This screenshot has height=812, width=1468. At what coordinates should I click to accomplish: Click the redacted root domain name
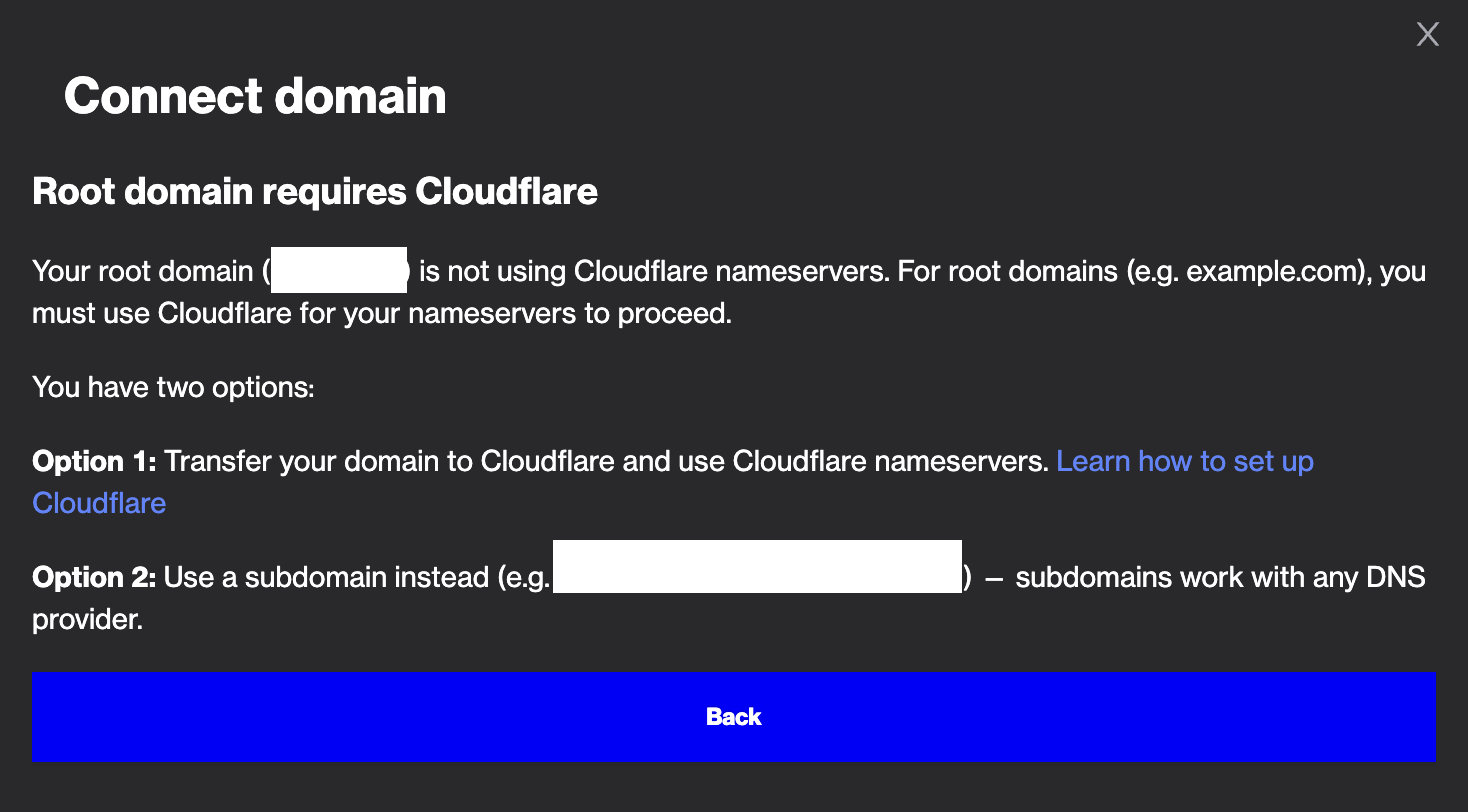[338, 272]
